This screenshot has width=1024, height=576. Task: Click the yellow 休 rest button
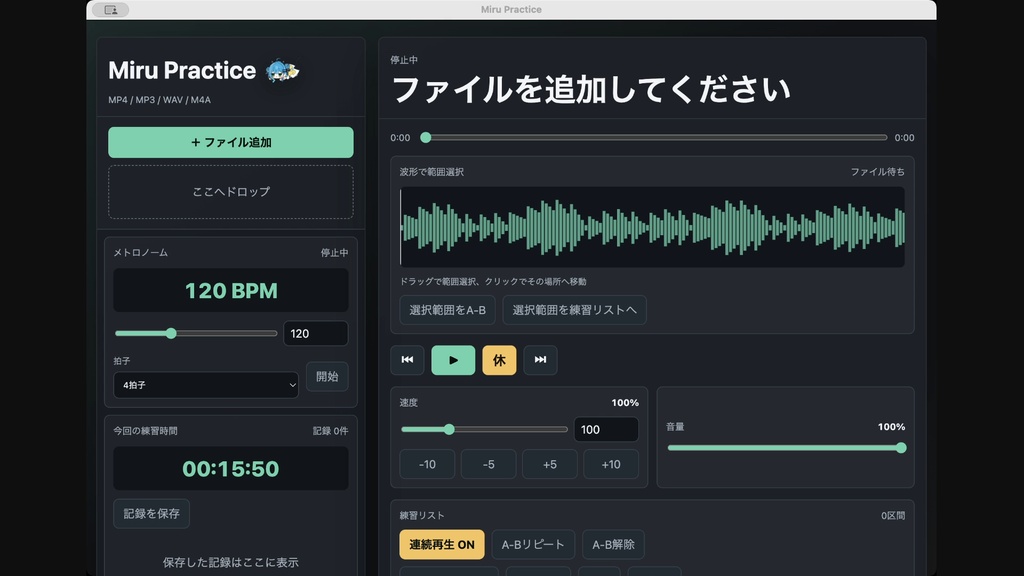coord(499,360)
